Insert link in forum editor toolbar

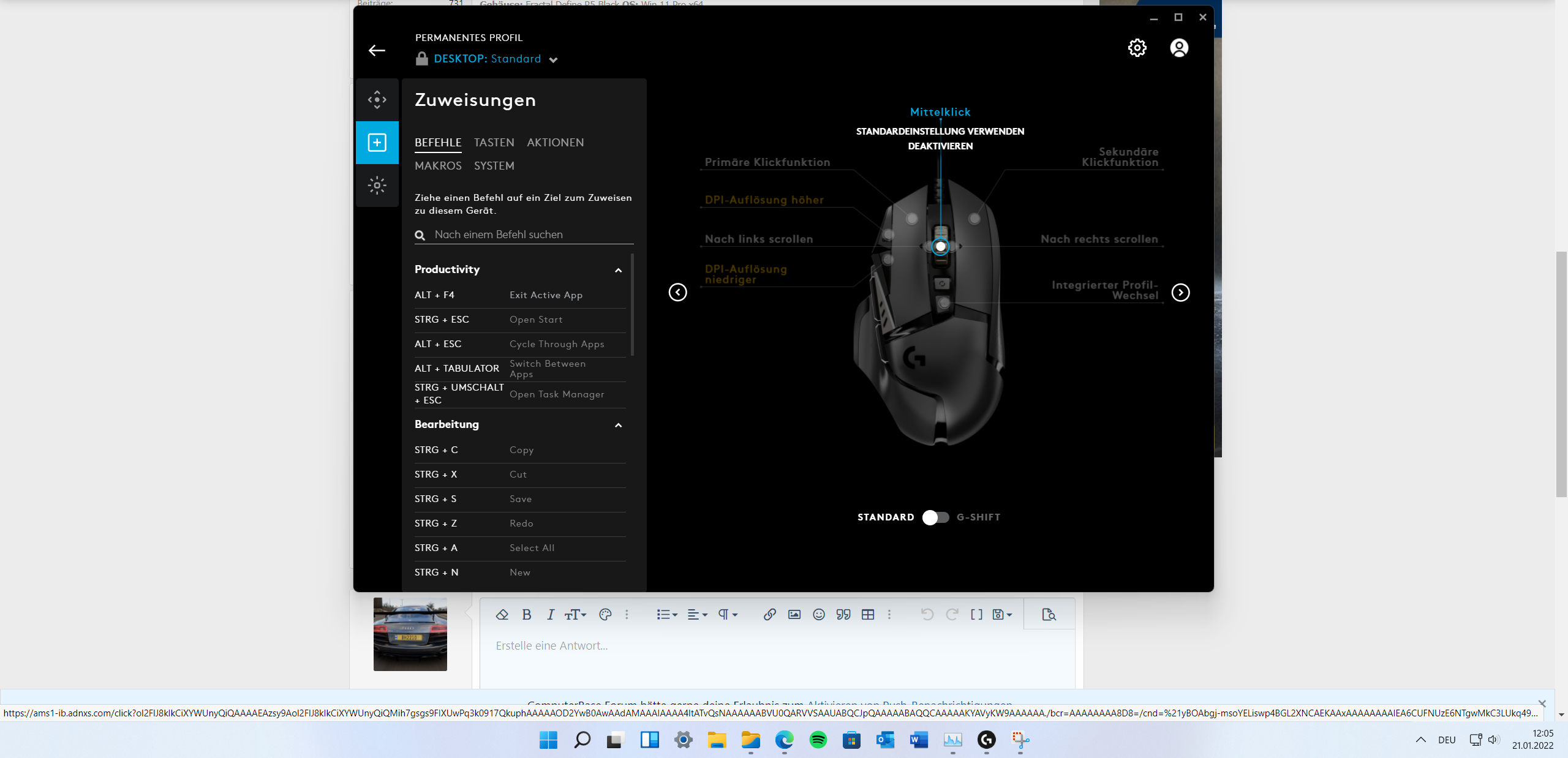(x=769, y=615)
